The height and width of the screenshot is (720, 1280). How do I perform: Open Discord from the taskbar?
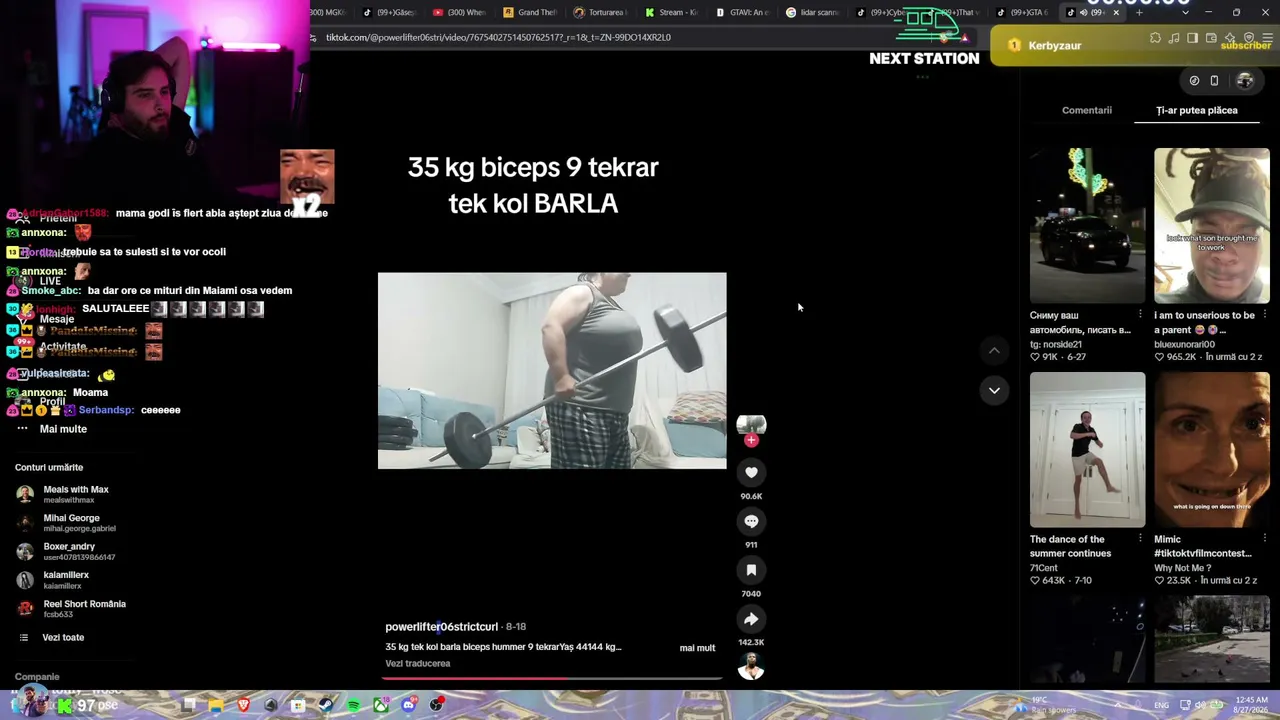click(x=408, y=705)
